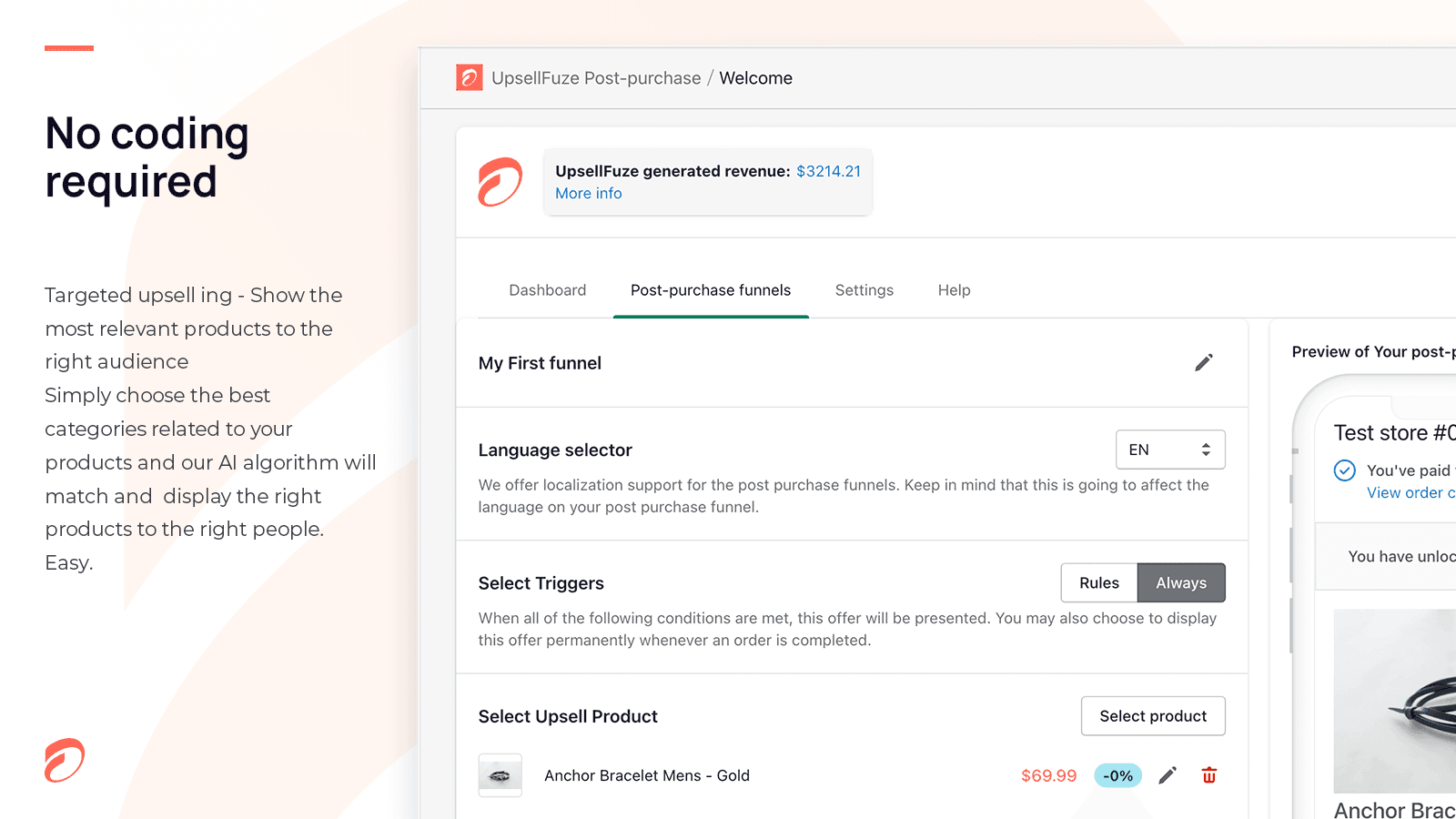Click the UpsellFuze logo in header breadcrumb
Image resolution: width=1456 pixels, height=819 pixels.
point(469,77)
